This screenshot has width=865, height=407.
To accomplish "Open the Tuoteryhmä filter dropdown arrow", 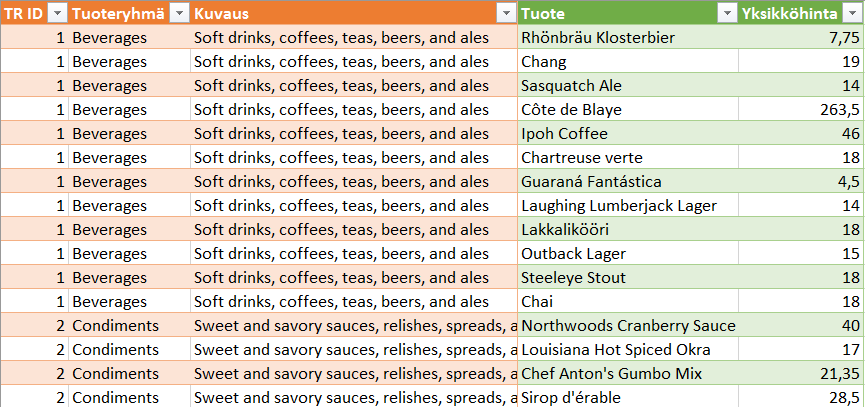I will pos(178,13).
